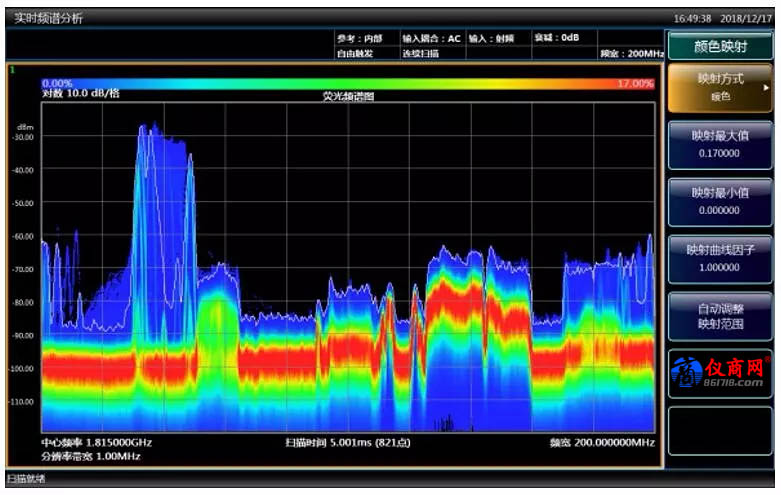
Task: Click the 频宽：200MHz header field
Action: 632,54
